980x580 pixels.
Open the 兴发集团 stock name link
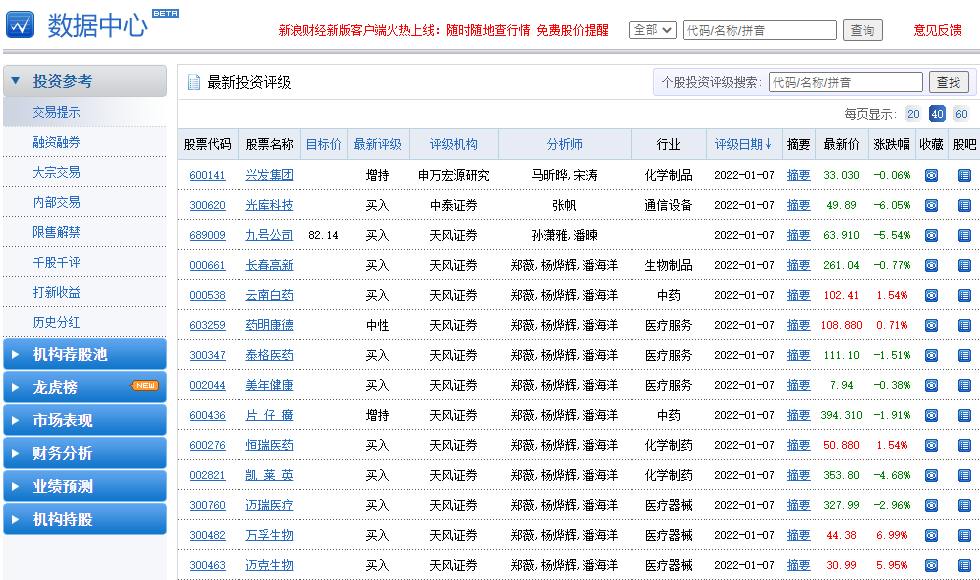pyautogui.click(x=269, y=176)
